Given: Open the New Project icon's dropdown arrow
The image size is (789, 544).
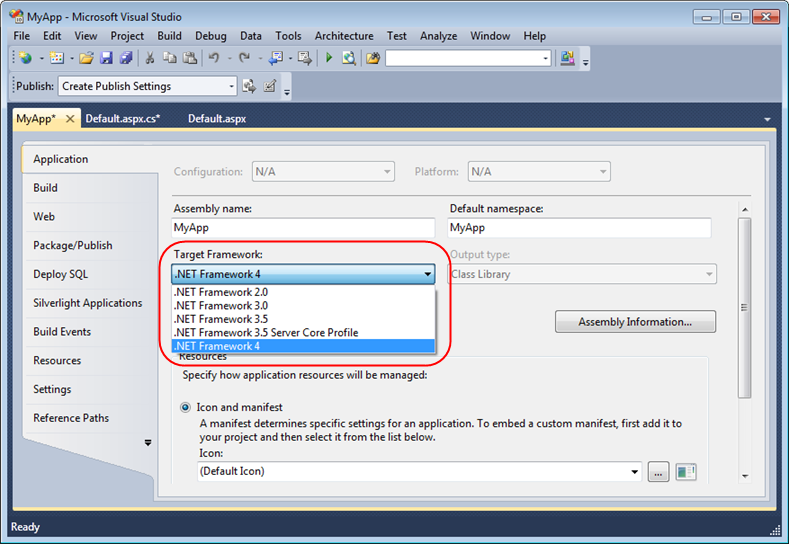Looking at the screenshot, I should 41,59.
